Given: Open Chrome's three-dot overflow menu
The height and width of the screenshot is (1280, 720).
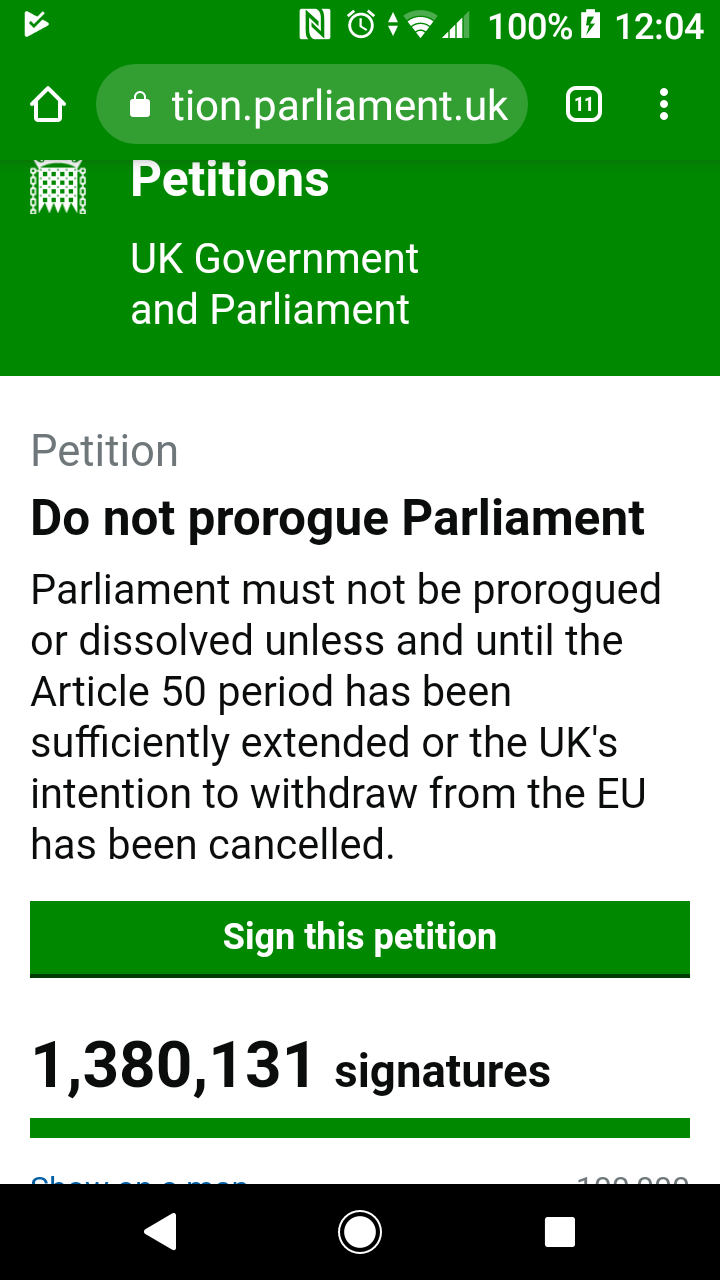Looking at the screenshot, I should point(664,105).
